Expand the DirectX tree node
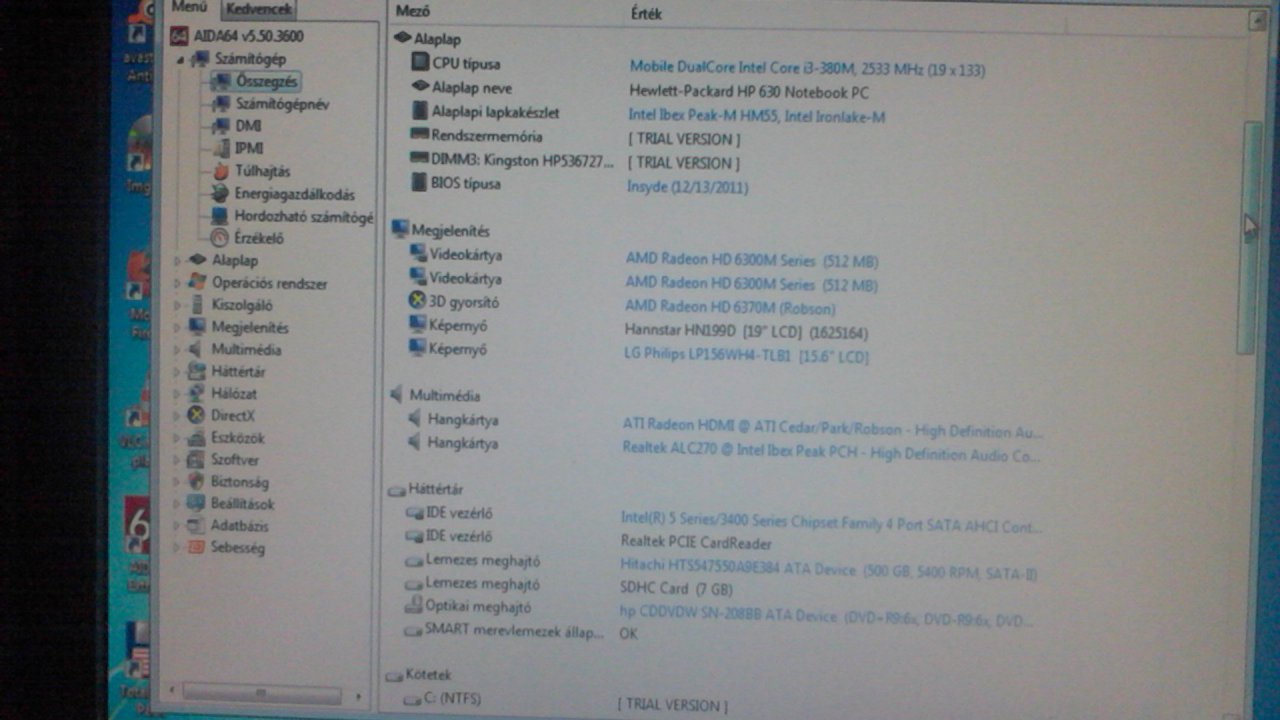 click(178, 415)
